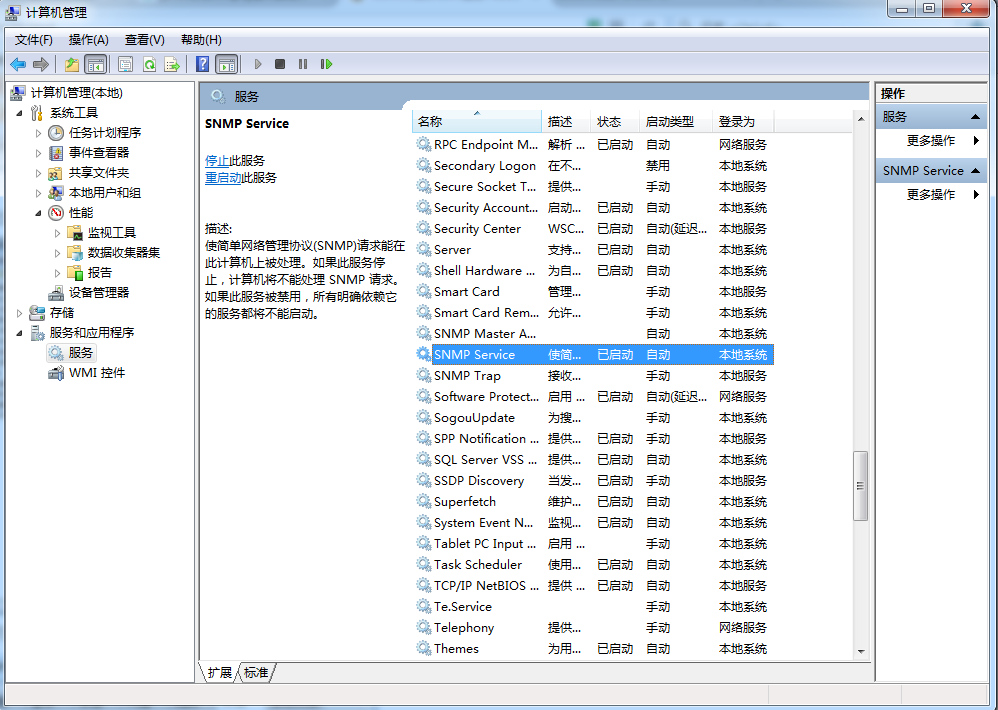Click the Back arrow toolbar icon

click(18, 64)
